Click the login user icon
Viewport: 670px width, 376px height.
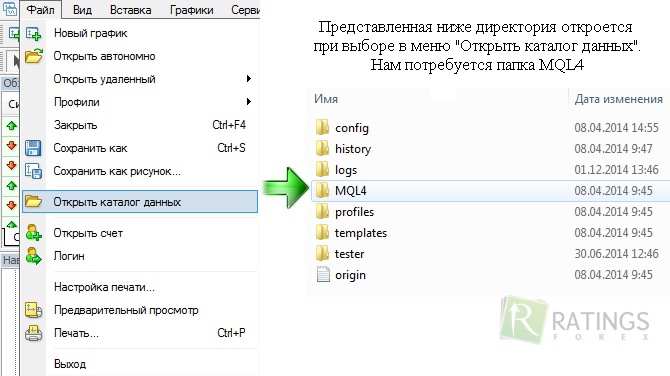[x=33, y=256]
